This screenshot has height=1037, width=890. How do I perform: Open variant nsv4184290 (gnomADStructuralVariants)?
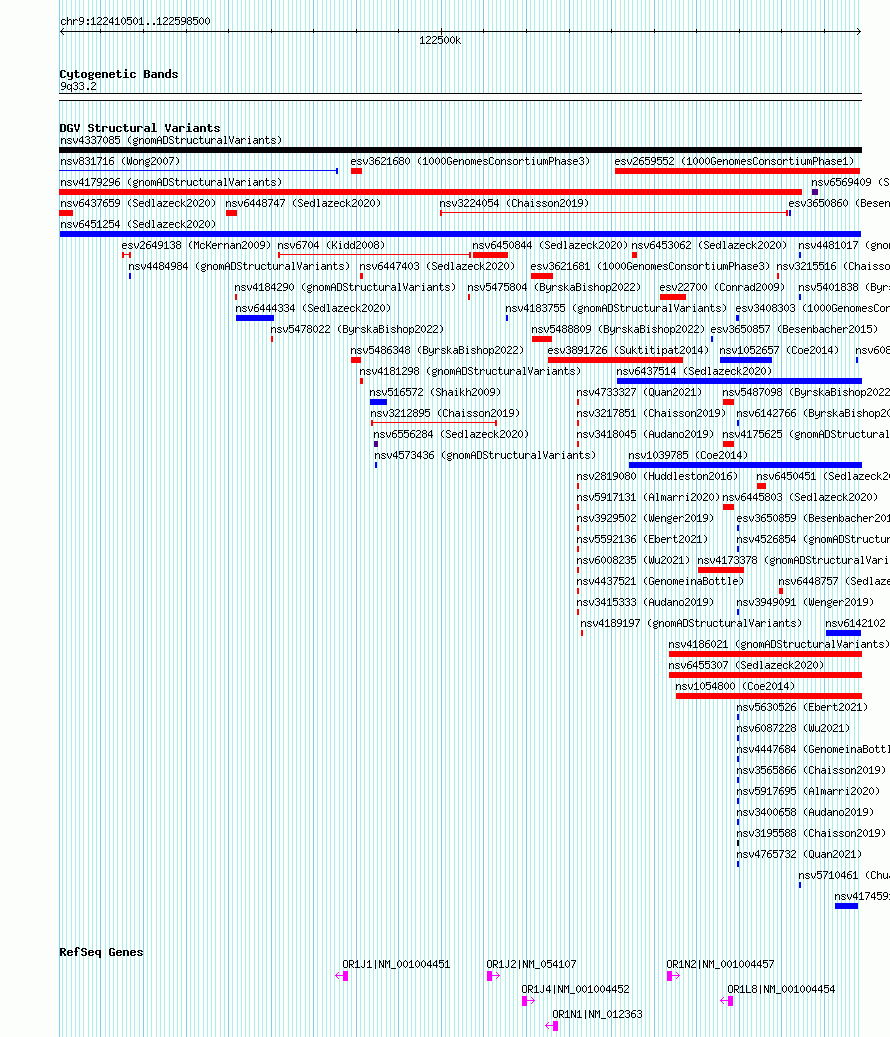(344, 288)
